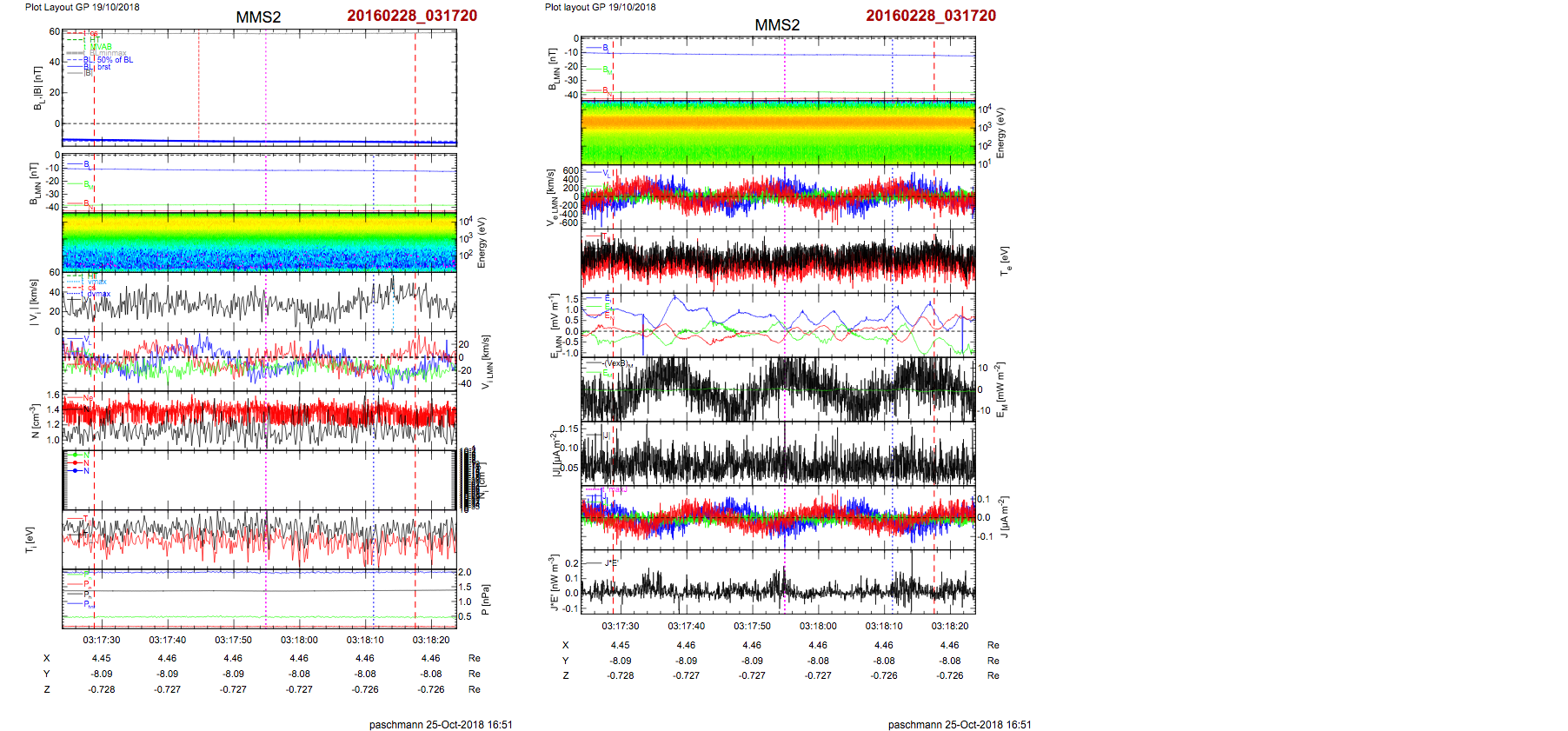Click the 03:18:00 time tick on left plot
Screen dimensions: 1568x731
coord(299,640)
